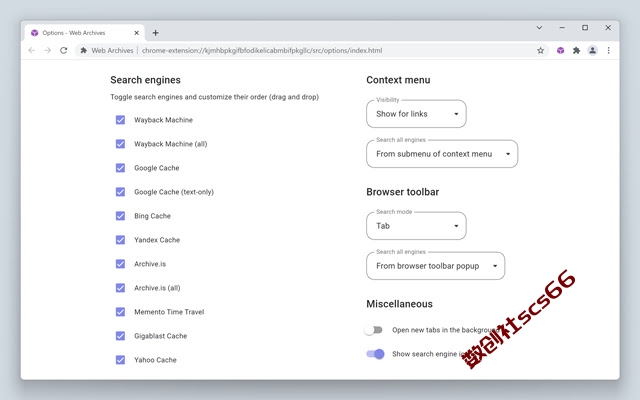This screenshot has height=400, width=640.
Task: Uncheck the Wayback Machine (all) checkbox
Action: tap(120, 144)
